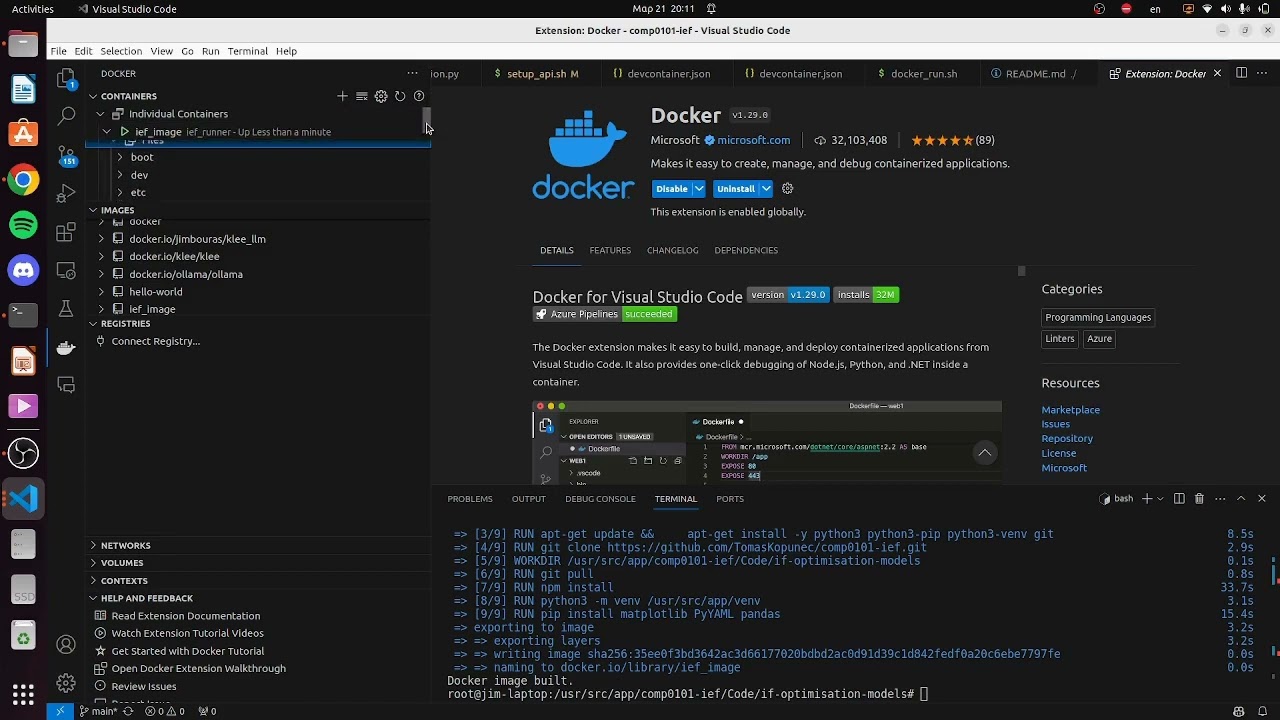
Task: Click the extension settings gear next to Uninstall
Action: (x=787, y=188)
